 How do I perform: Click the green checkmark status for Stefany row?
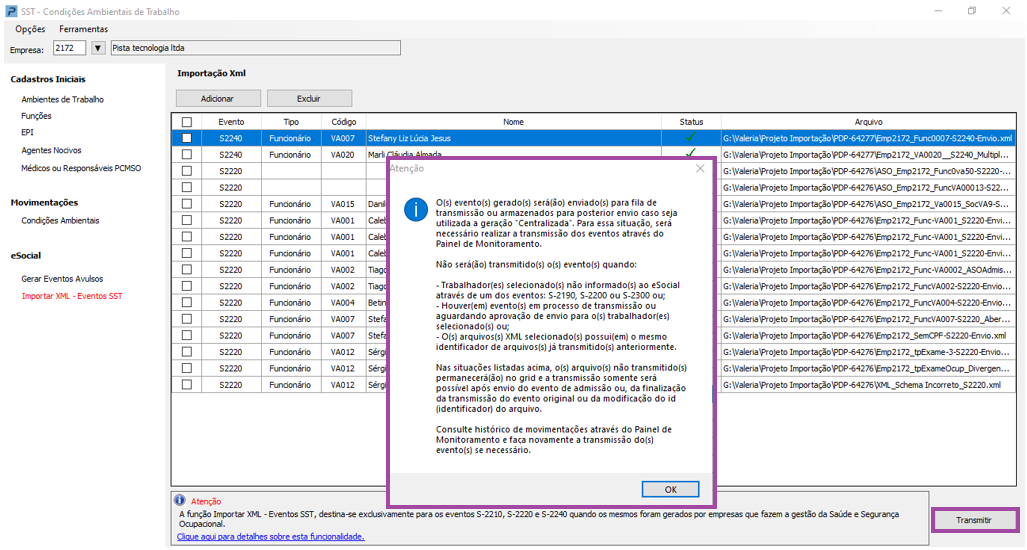690,138
